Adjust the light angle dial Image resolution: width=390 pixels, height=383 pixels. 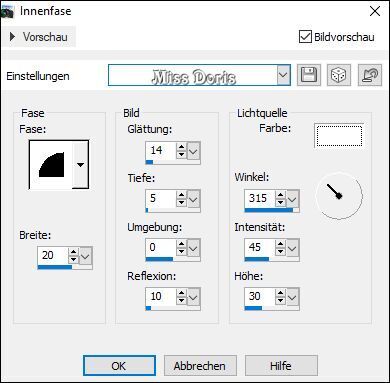click(339, 195)
